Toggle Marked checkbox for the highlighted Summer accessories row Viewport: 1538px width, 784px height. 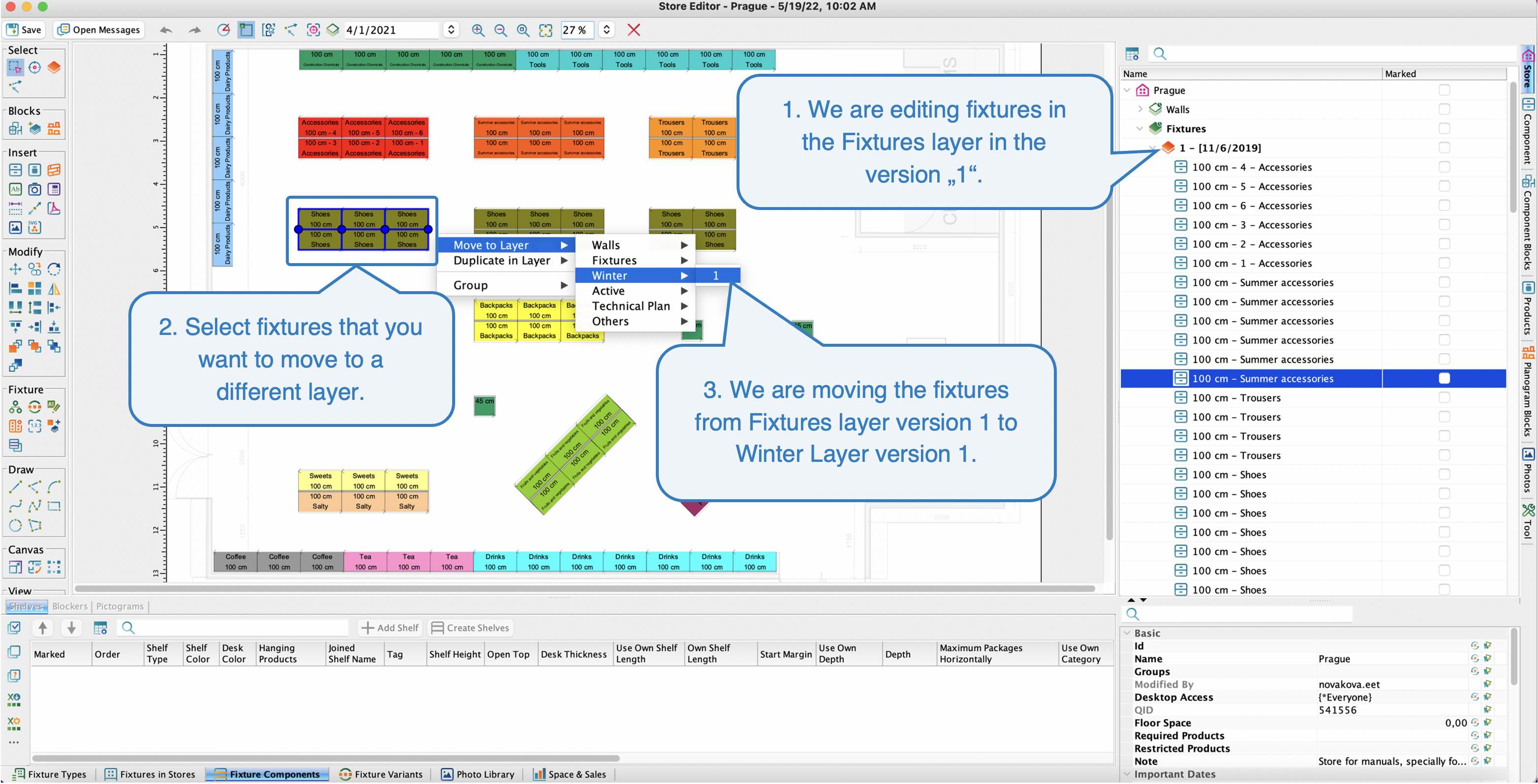[1444, 378]
